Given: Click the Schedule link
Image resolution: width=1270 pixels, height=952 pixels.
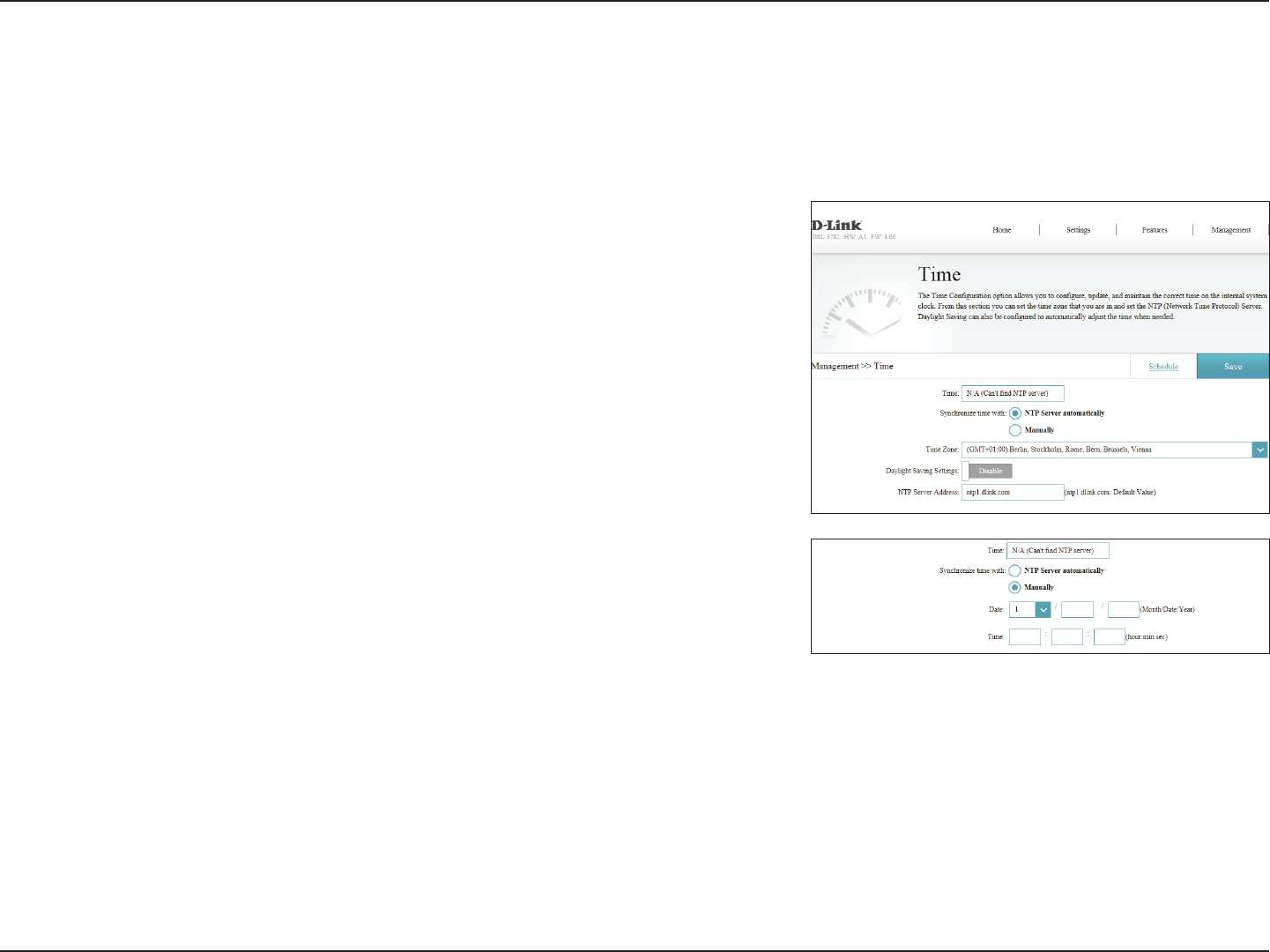Looking at the screenshot, I should [x=1163, y=367].
